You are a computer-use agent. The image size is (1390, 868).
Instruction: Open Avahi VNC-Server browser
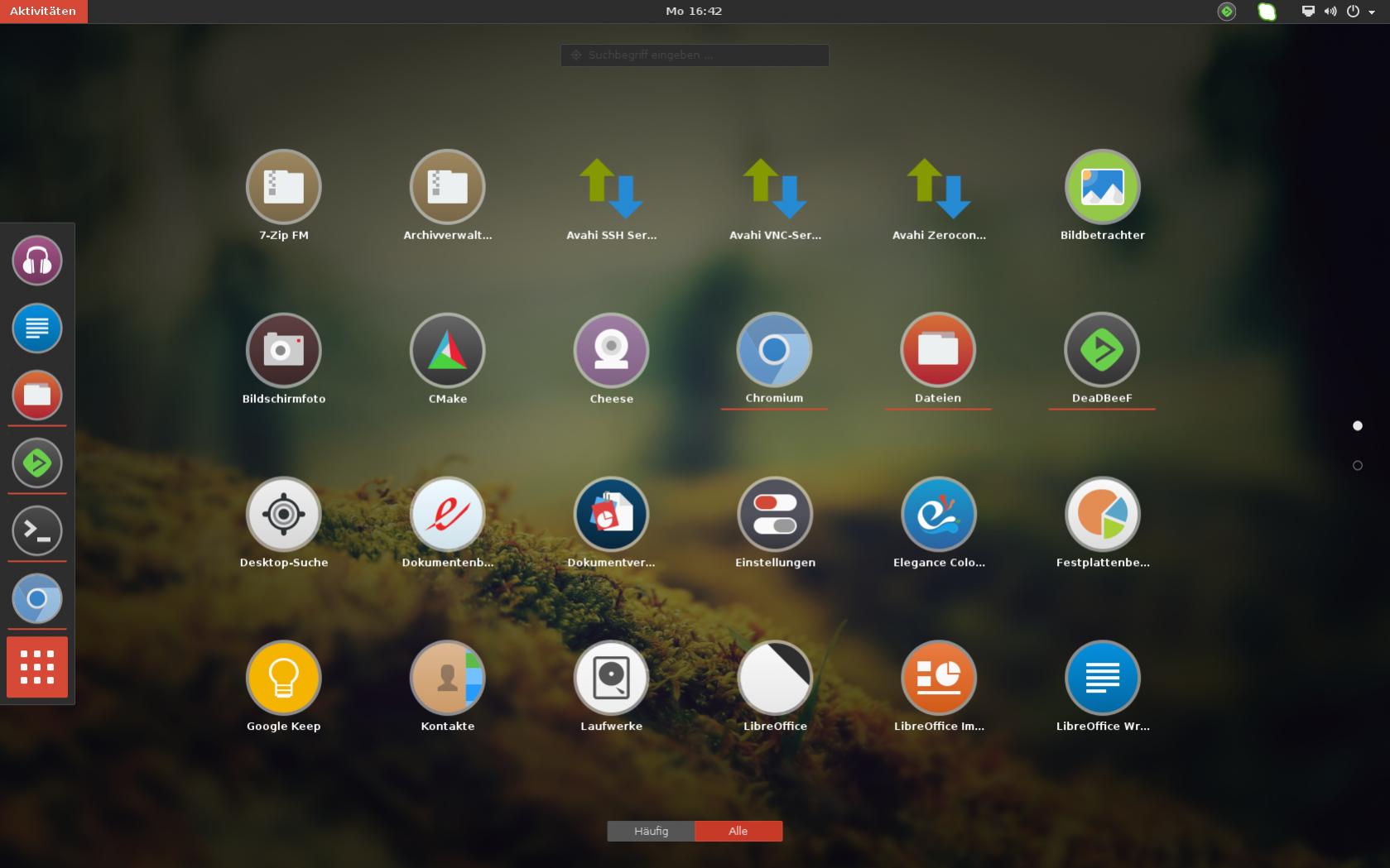pos(775,188)
